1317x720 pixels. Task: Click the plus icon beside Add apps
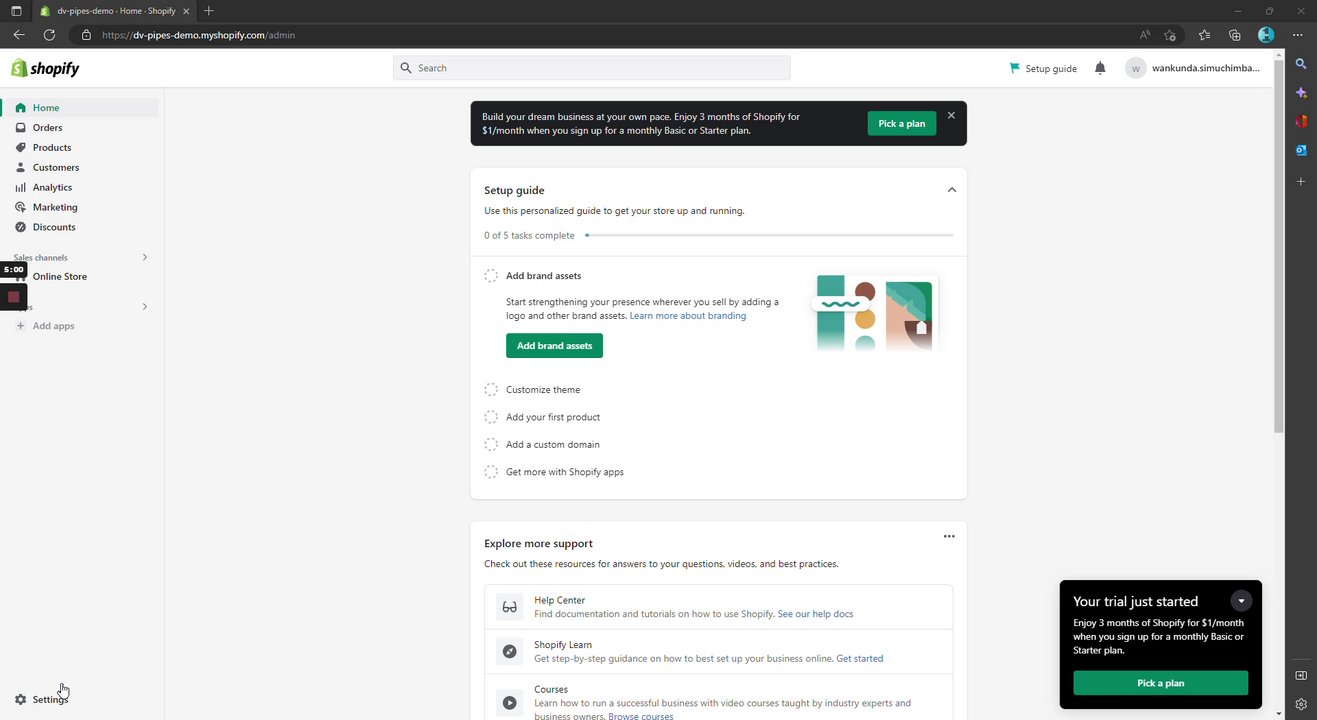21,326
